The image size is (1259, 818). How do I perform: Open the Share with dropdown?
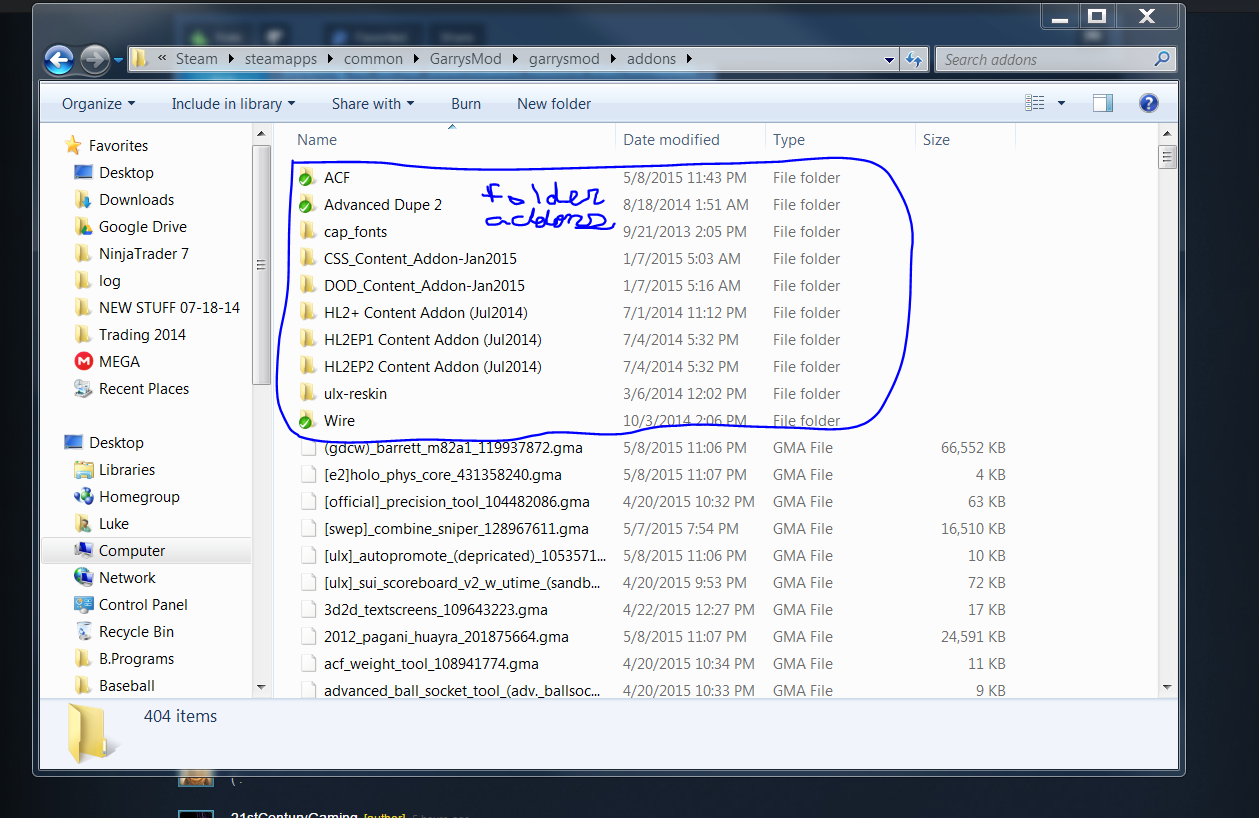pyautogui.click(x=372, y=104)
